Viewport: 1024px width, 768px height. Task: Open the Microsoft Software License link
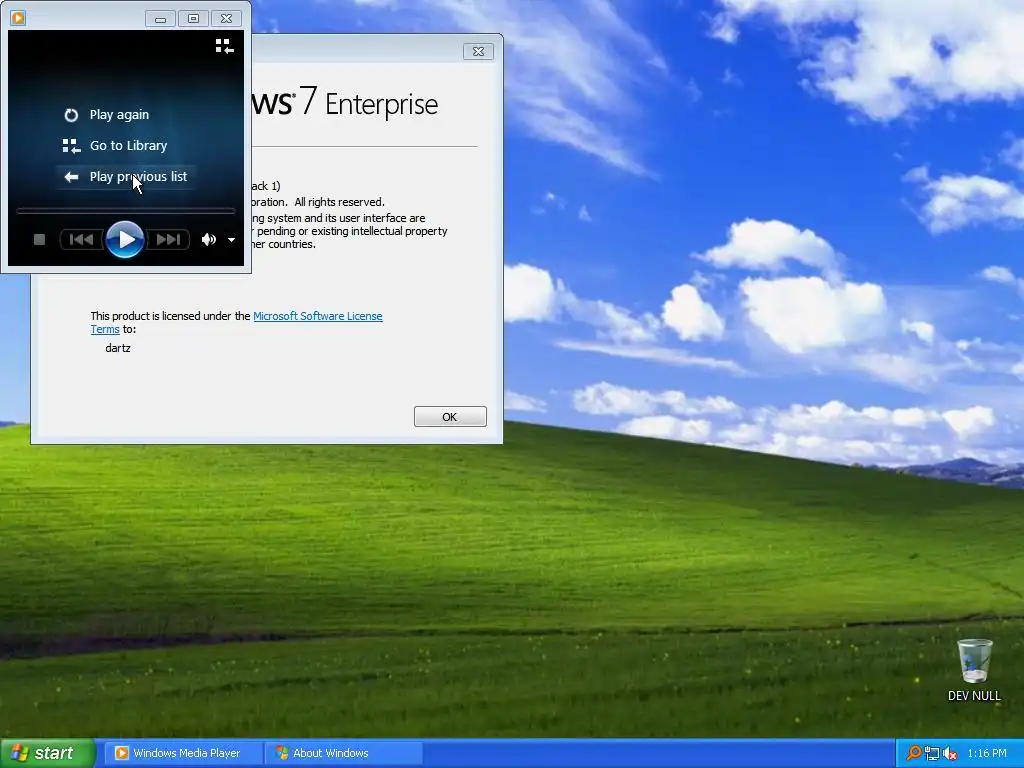(x=317, y=316)
